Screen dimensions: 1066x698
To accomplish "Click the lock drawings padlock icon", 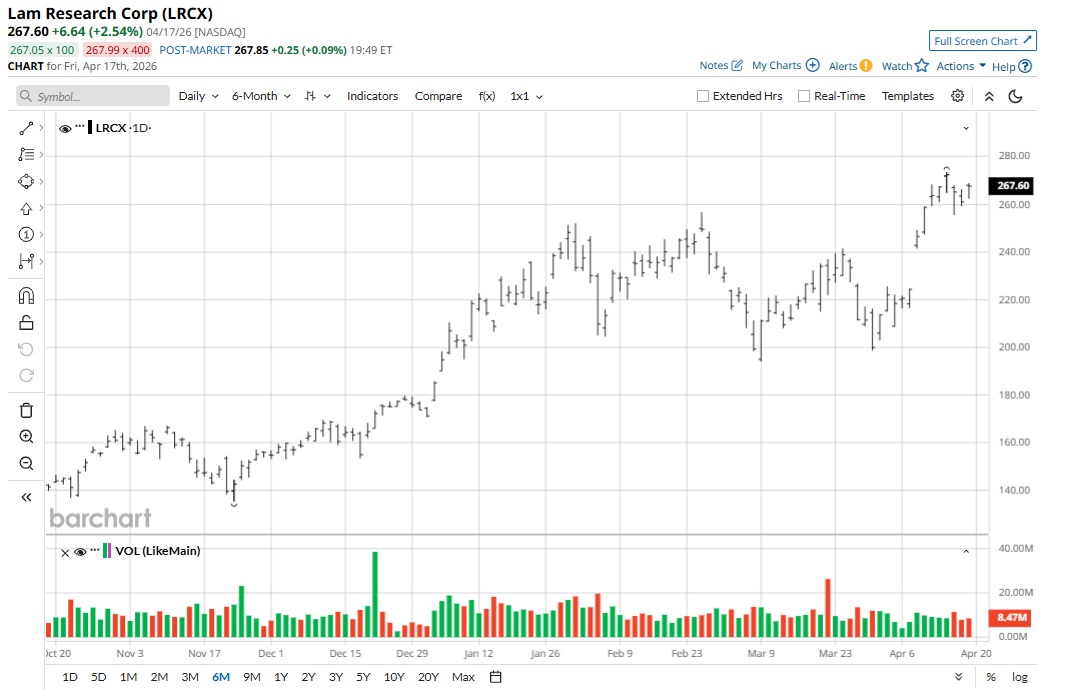I will (26, 322).
